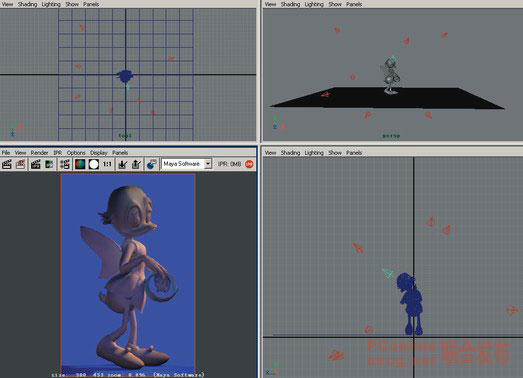The width and height of the screenshot is (523, 378).
Task: Click the 1:1 real size button
Action: [x=107, y=164]
